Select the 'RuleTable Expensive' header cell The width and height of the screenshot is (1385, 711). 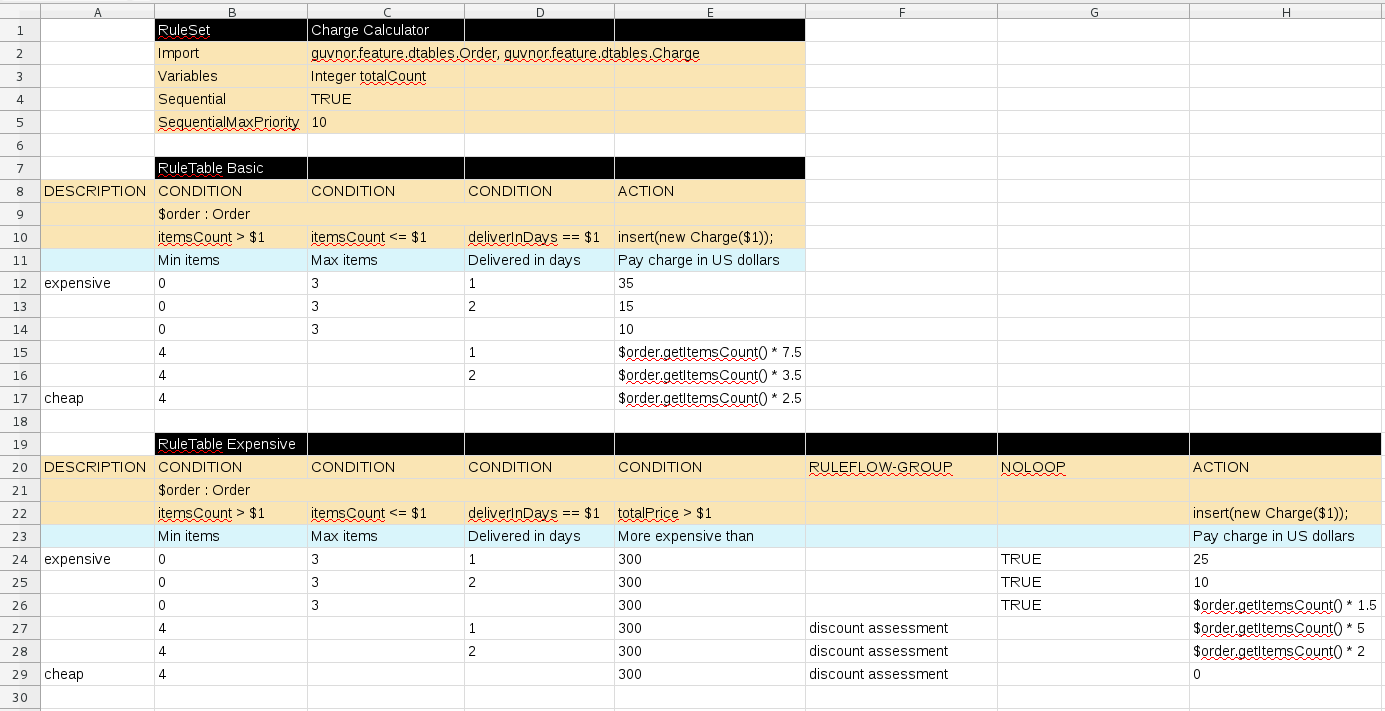[230, 444]
